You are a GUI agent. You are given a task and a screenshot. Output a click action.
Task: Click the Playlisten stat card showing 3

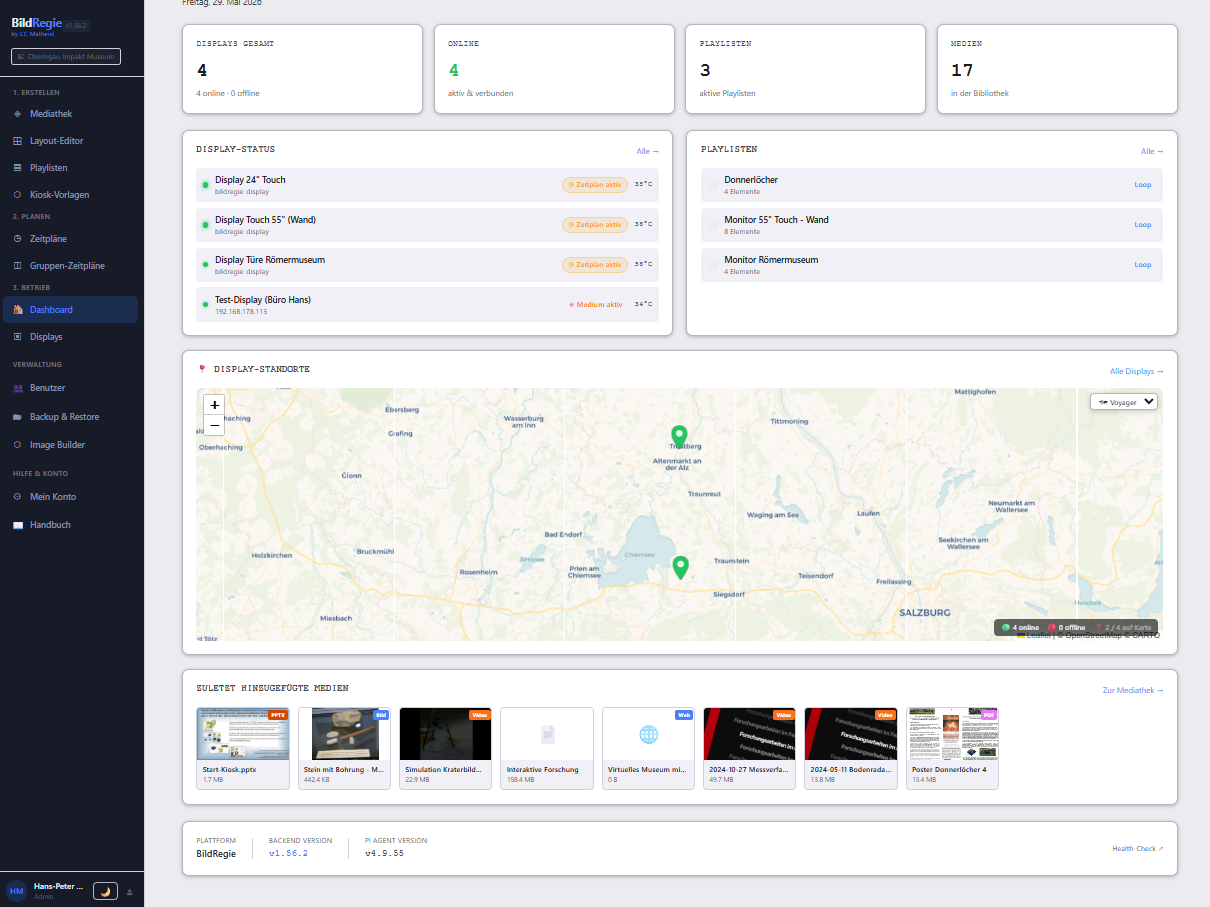point(806,70)
